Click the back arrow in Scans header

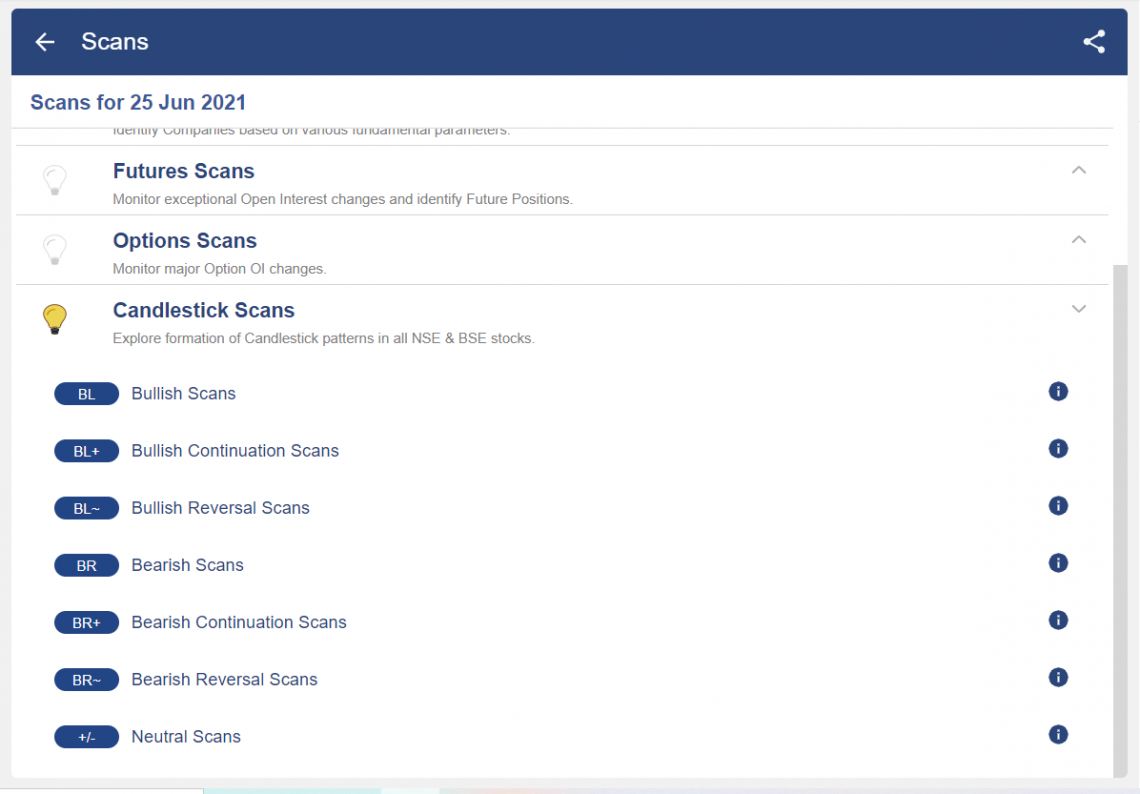point(45,42)
